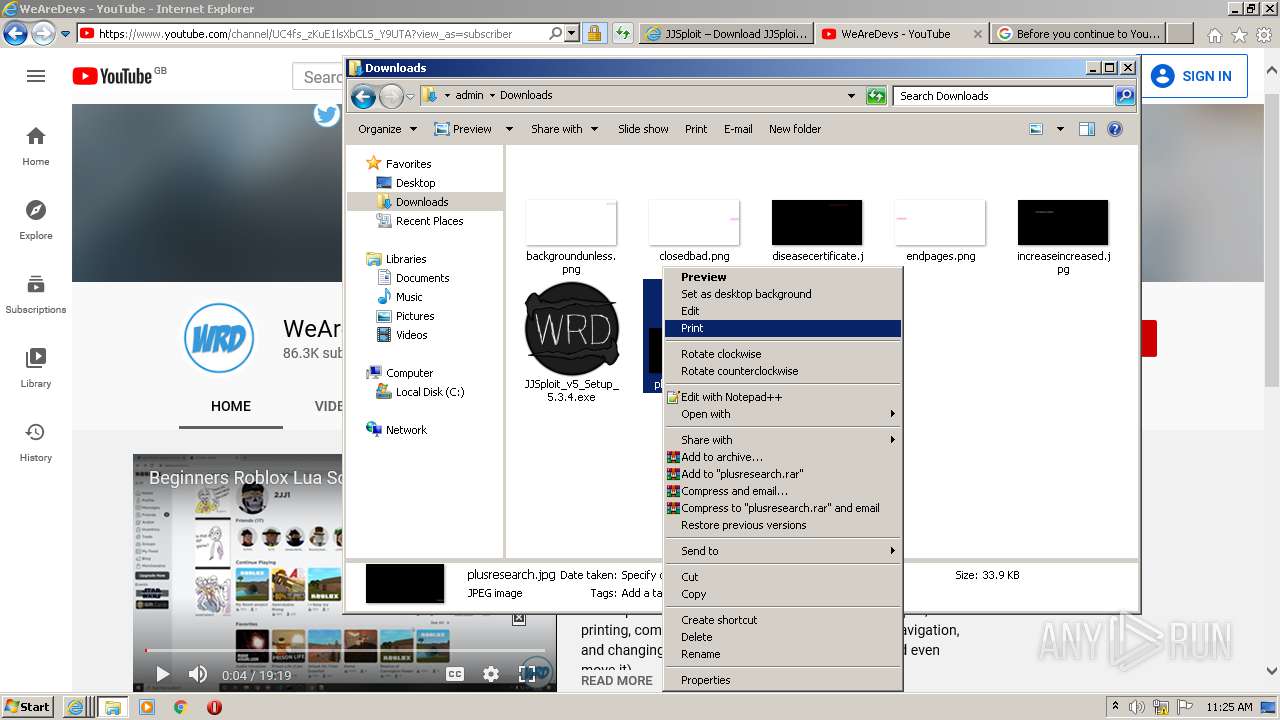Select Edit with Notepad++
This screenshot has width=1280, height=720.
[783, 397]
